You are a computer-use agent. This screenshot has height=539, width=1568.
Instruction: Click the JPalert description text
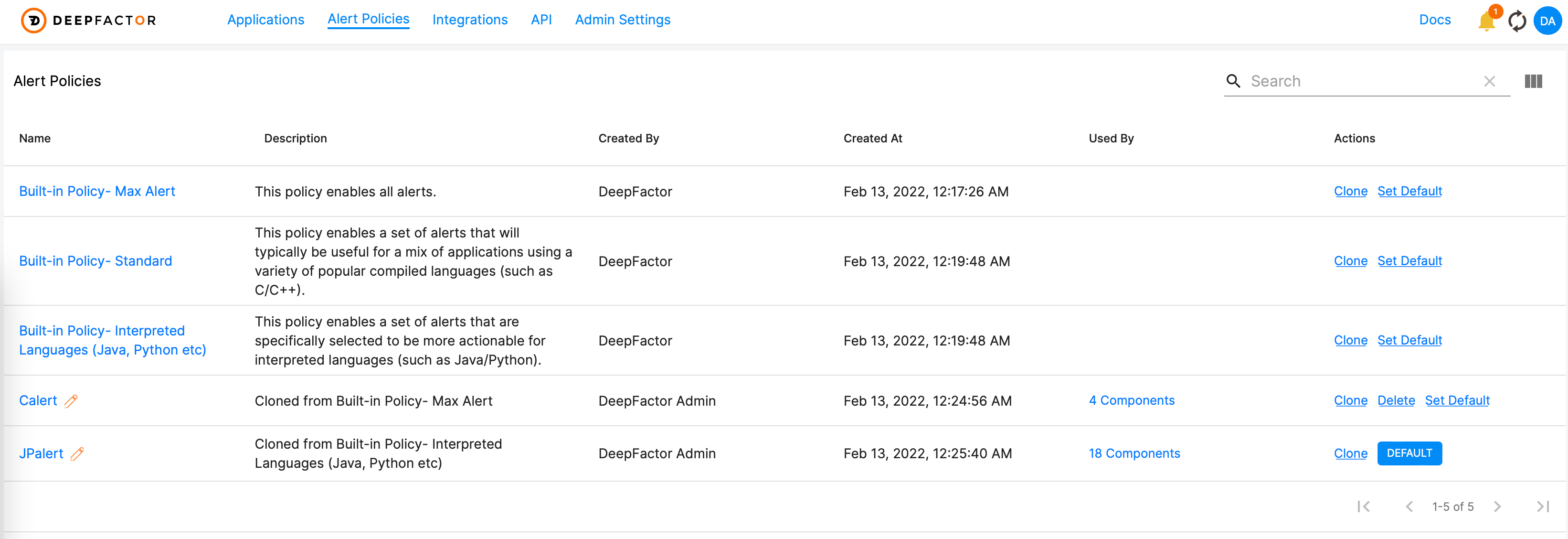(378, 454)
